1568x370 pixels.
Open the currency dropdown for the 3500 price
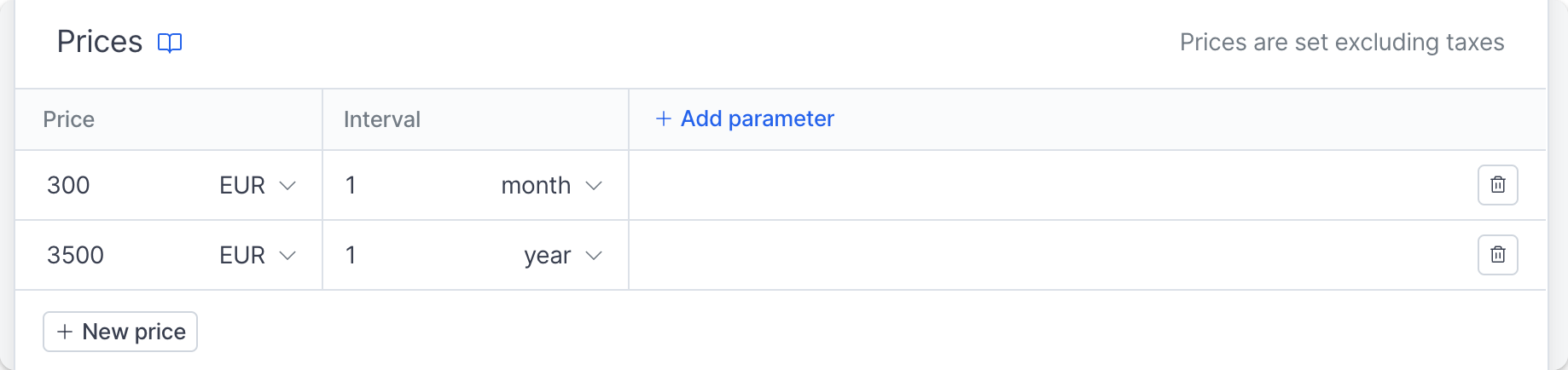257,255
